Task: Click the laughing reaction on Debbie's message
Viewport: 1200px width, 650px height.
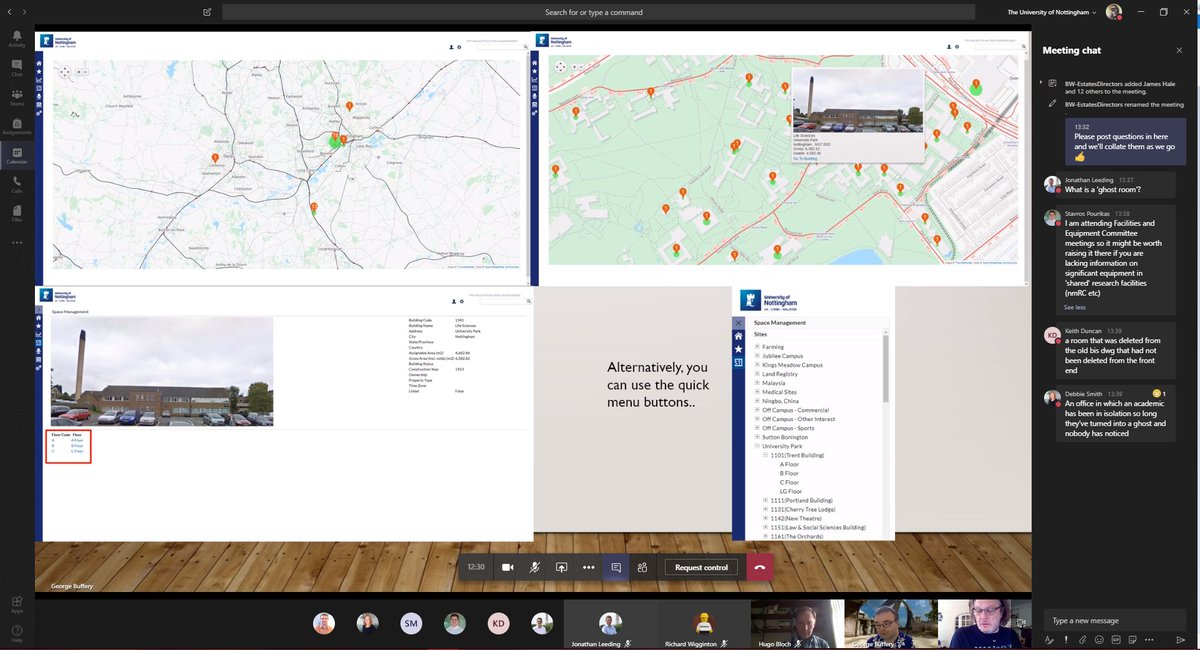Action: click(x=1156, y=393)
